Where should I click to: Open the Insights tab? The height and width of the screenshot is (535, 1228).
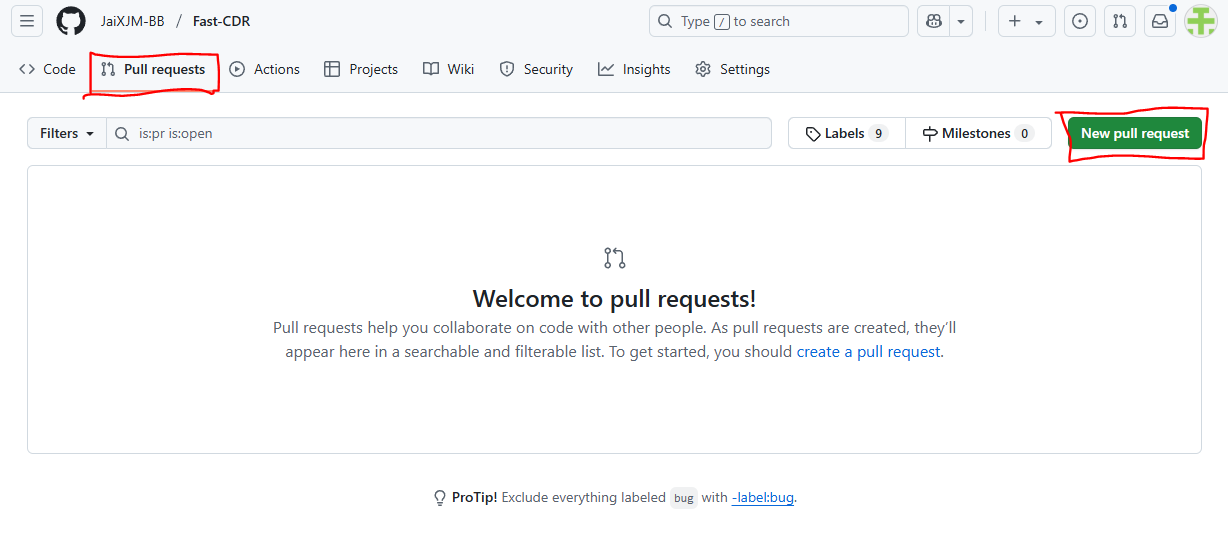tap(634, 69)
